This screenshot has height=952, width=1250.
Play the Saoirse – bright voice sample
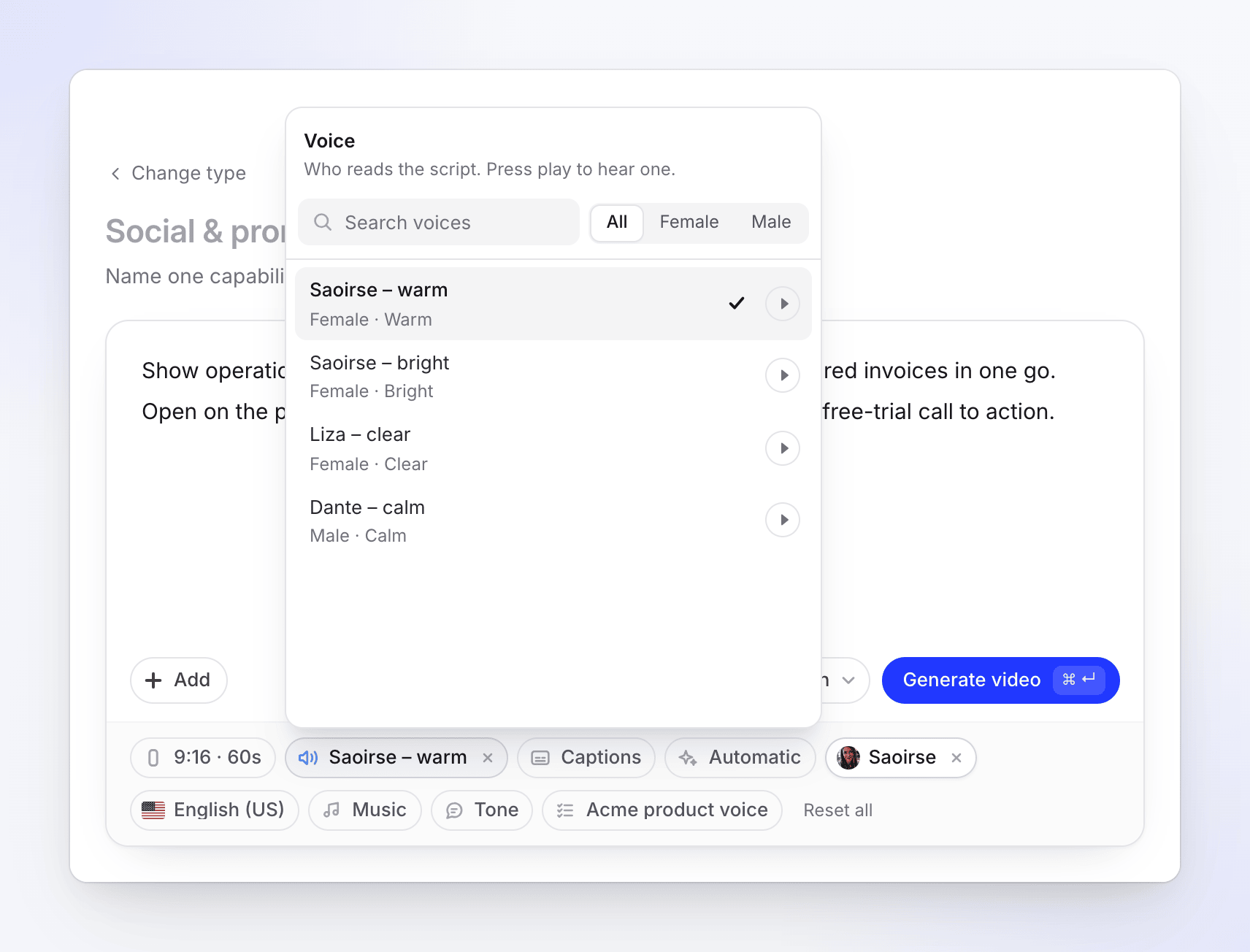[783, 375]
